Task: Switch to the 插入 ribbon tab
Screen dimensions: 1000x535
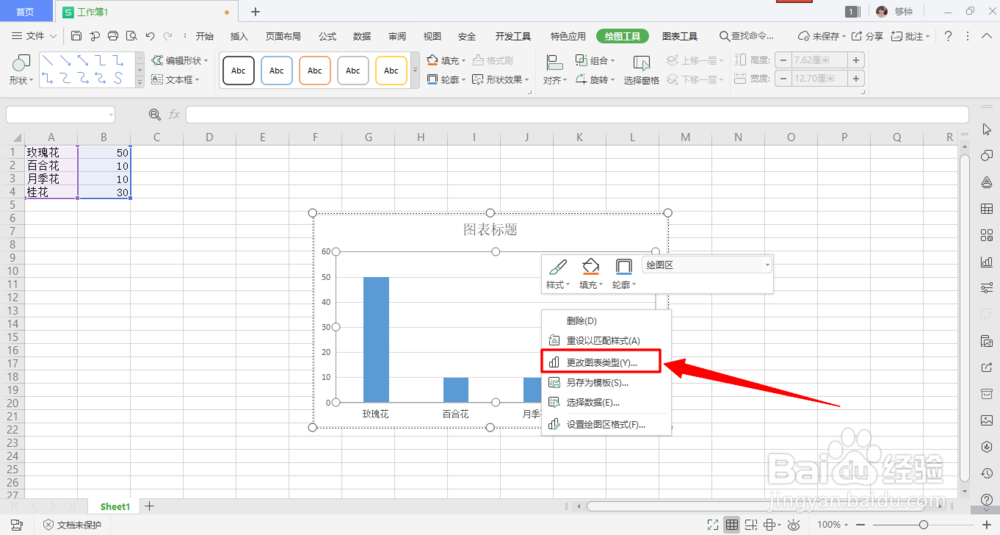Action: 239,36
